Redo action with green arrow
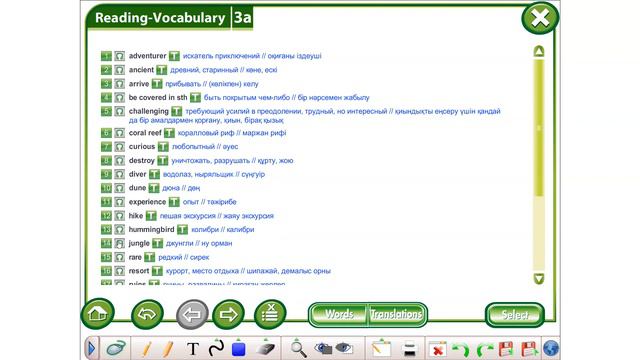The image size is (640, 360). 484,350
